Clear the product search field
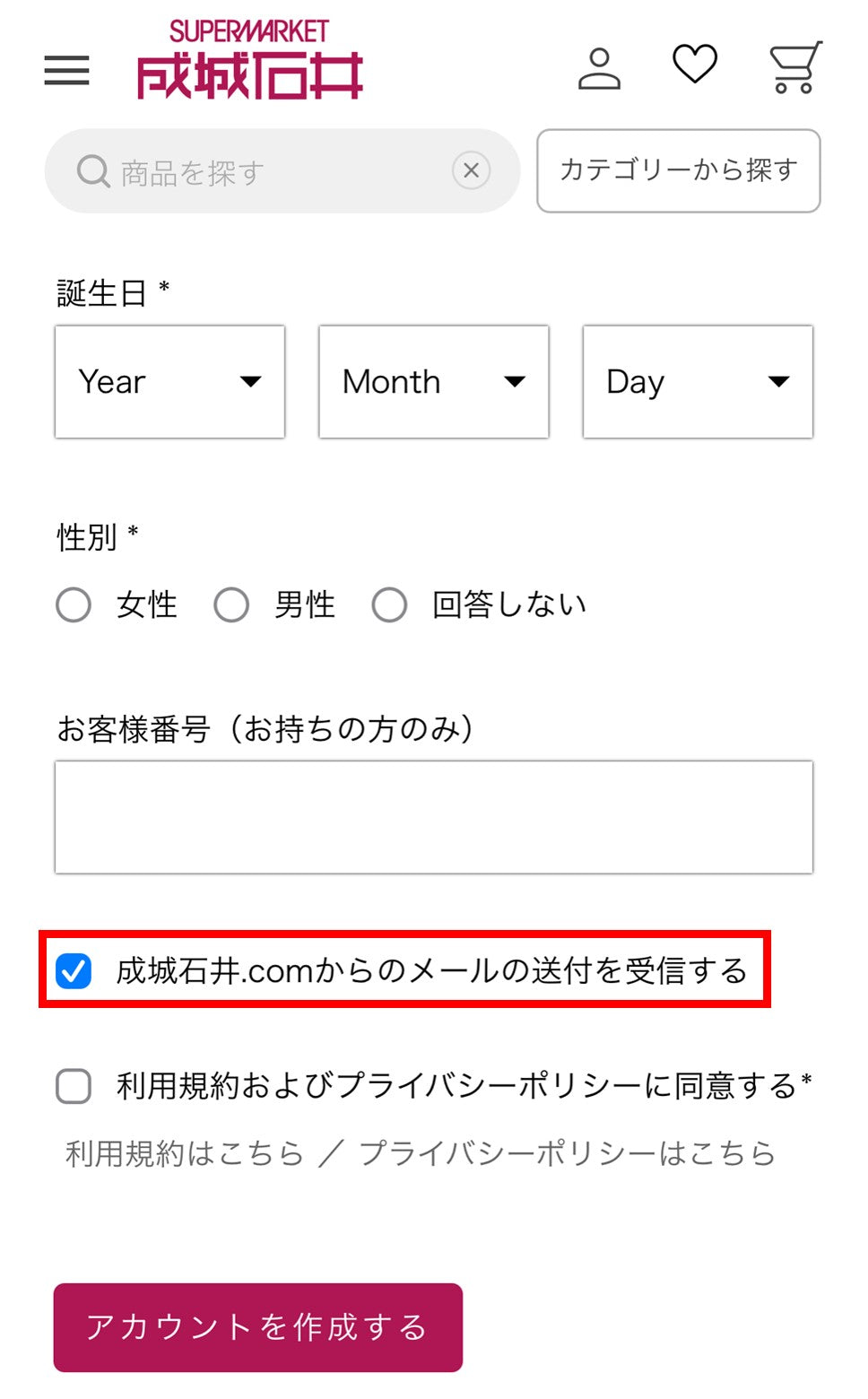868x1399 pixels. click(471, 170)
